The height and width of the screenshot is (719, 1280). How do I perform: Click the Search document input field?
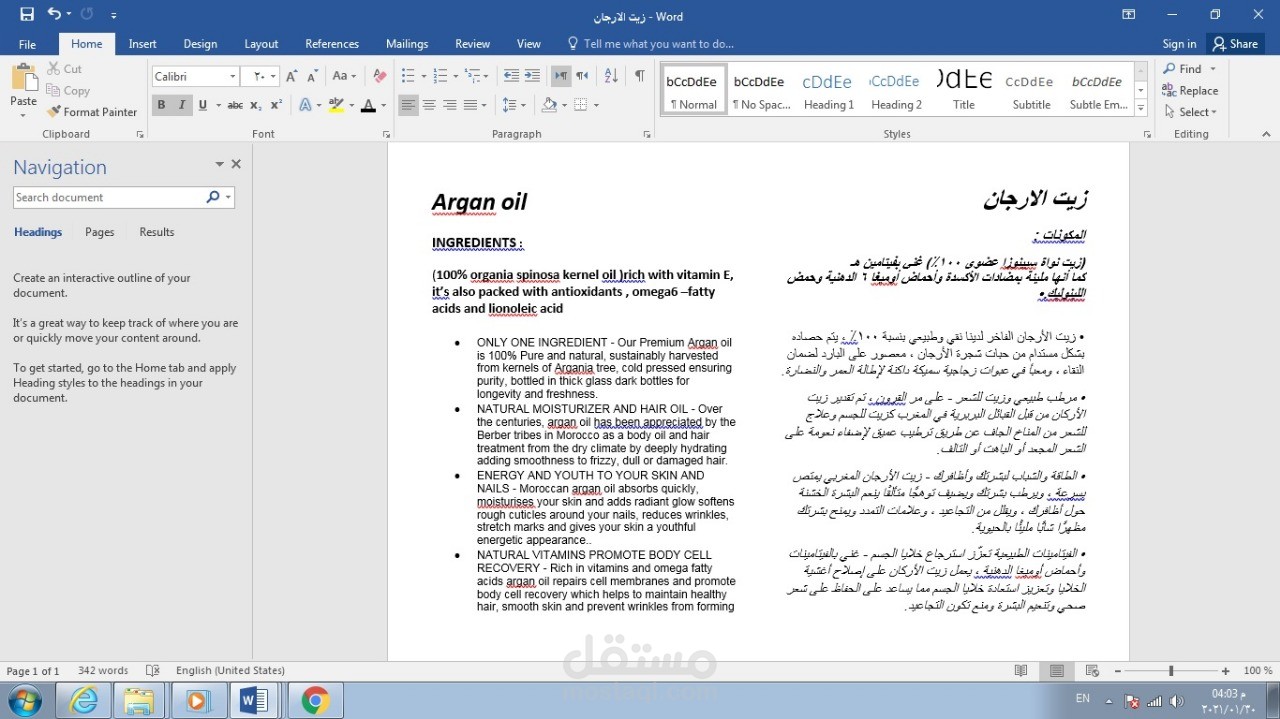tap(105, 197)
